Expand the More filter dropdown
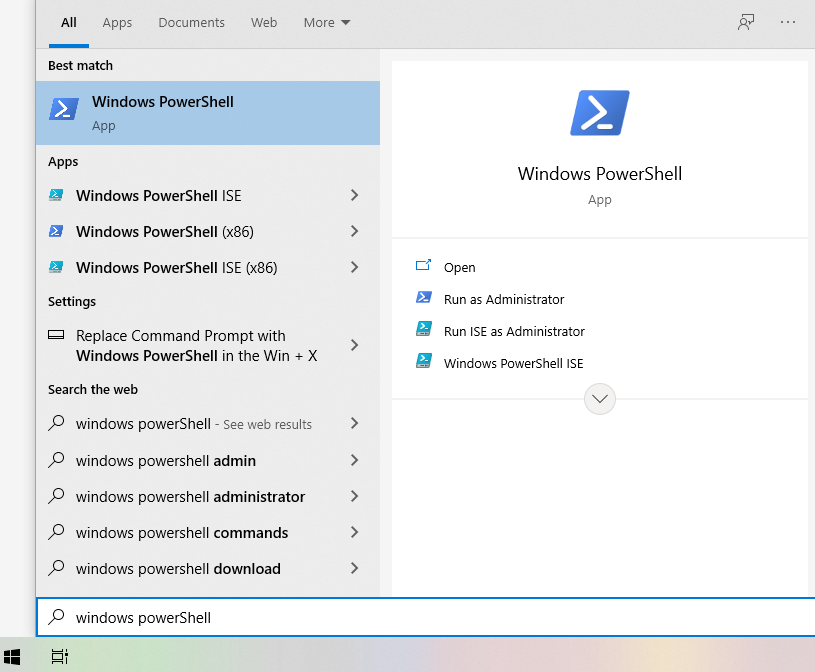Viewport: 815px width, 672px height. (327, 22)
